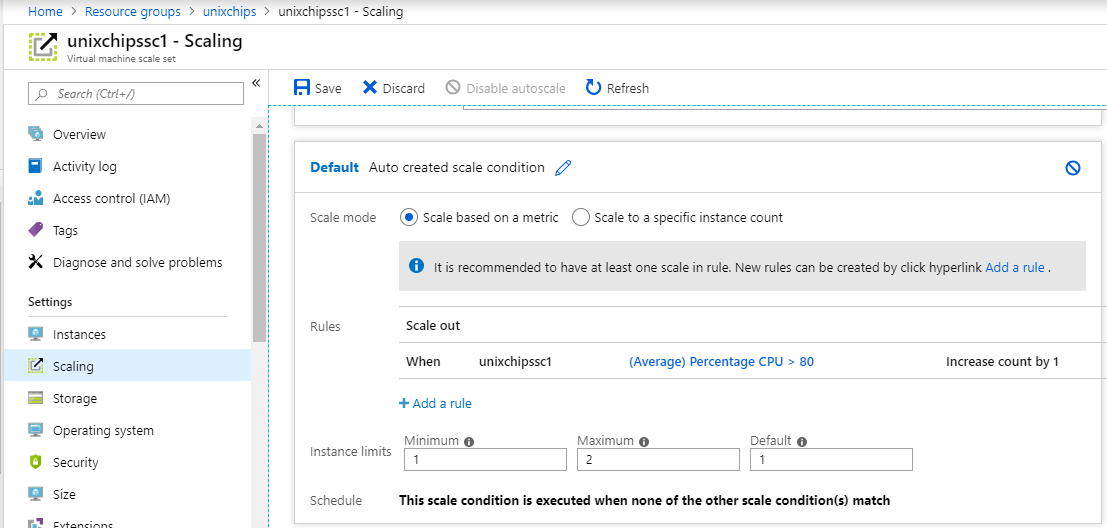Image resolution: width=1107 pixels, height=528 pixels.
Task: Click the Tags purple tag icon
Action: pyautogui.click(x=35, y=230)
